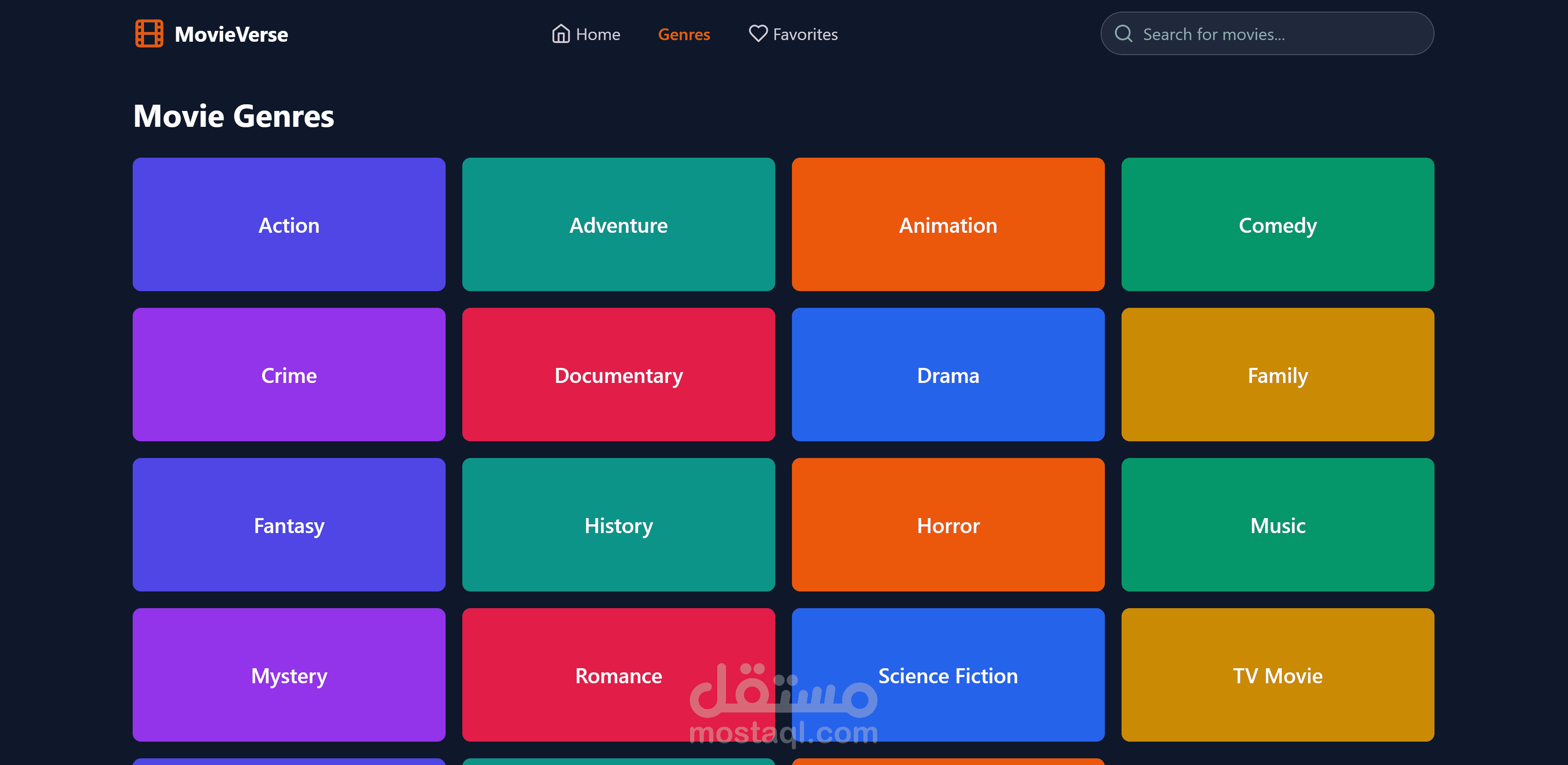The width and height of the screenshot is (1568, 765).
Task: Select the Music genre card
Action: pyautogui.click(x=1277, y=525)
